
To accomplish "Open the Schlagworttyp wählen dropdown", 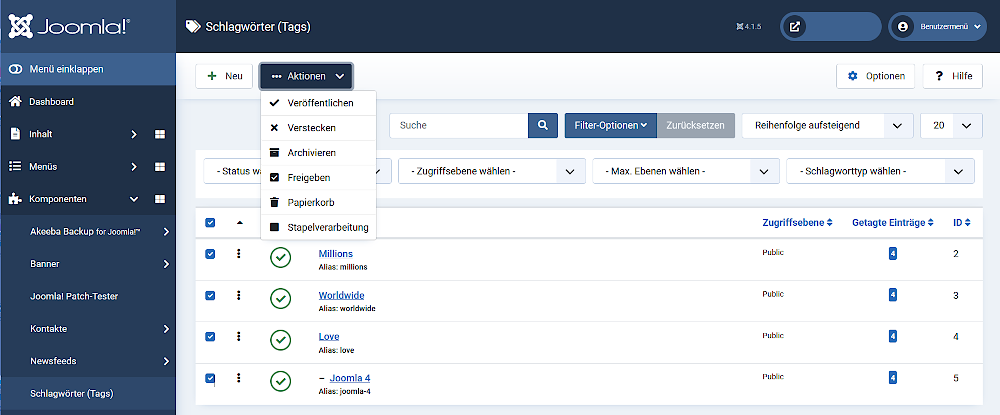I will click(x=880, y=172).
